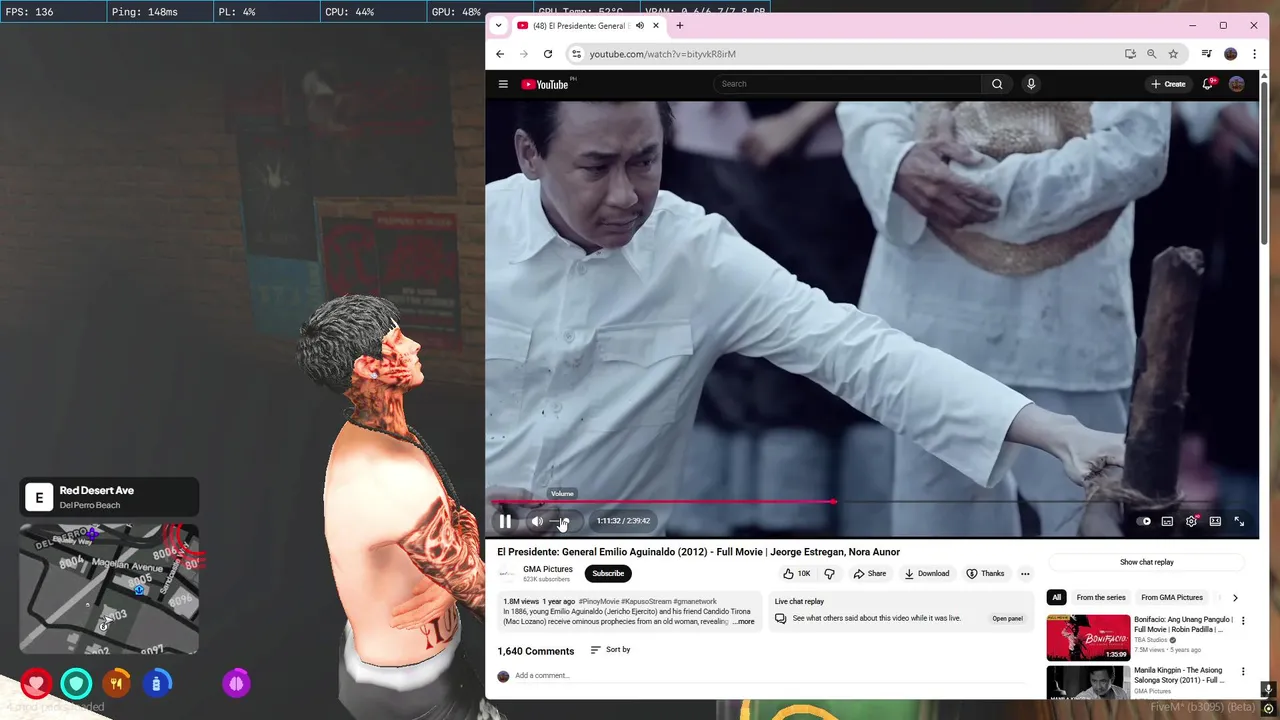Show chat replay

coord(1147,562)
